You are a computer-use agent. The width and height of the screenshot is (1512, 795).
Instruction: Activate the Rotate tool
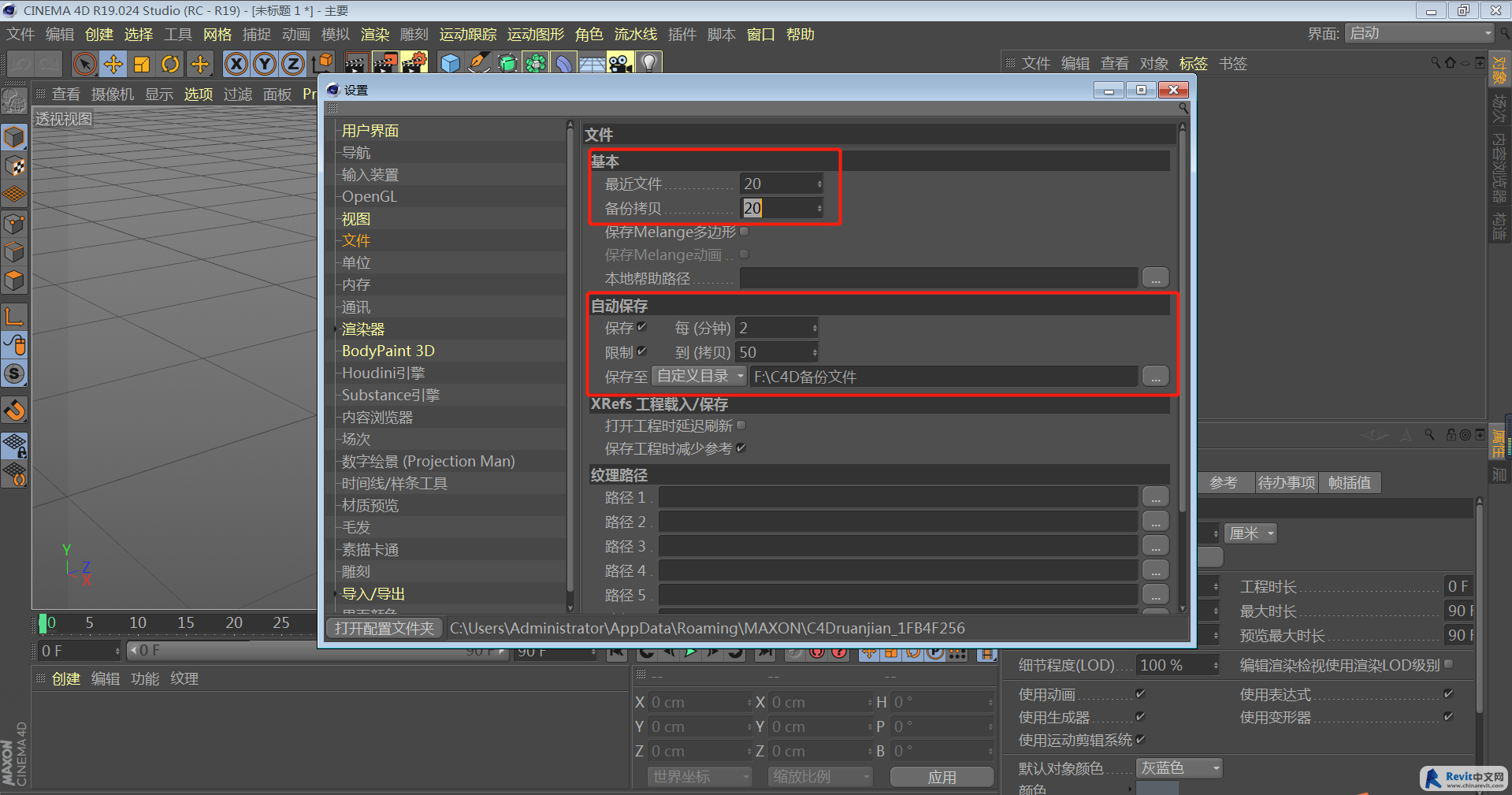tap(170, 64)
